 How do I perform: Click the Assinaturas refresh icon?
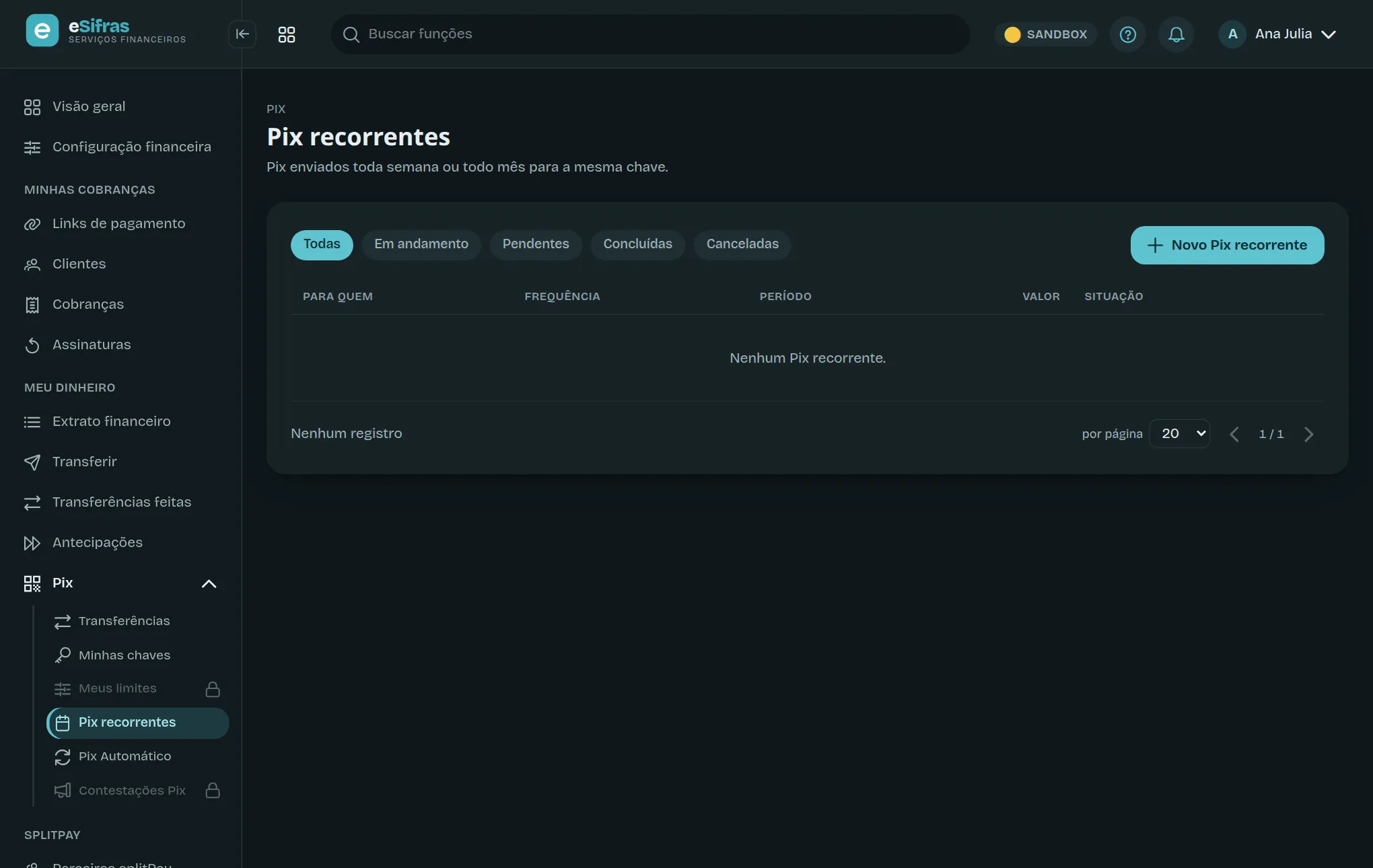(x=32, y=345)
